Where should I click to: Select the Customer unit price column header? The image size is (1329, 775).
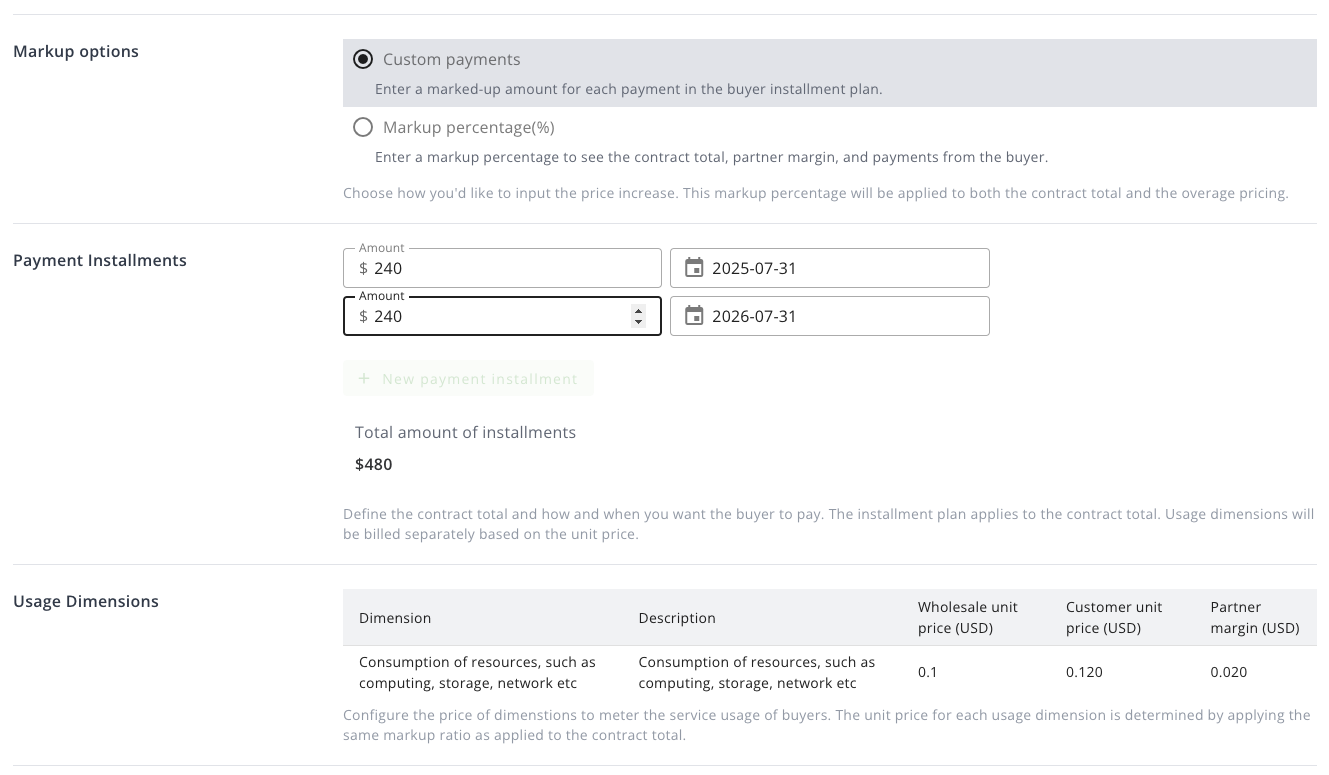point(1114,618)
